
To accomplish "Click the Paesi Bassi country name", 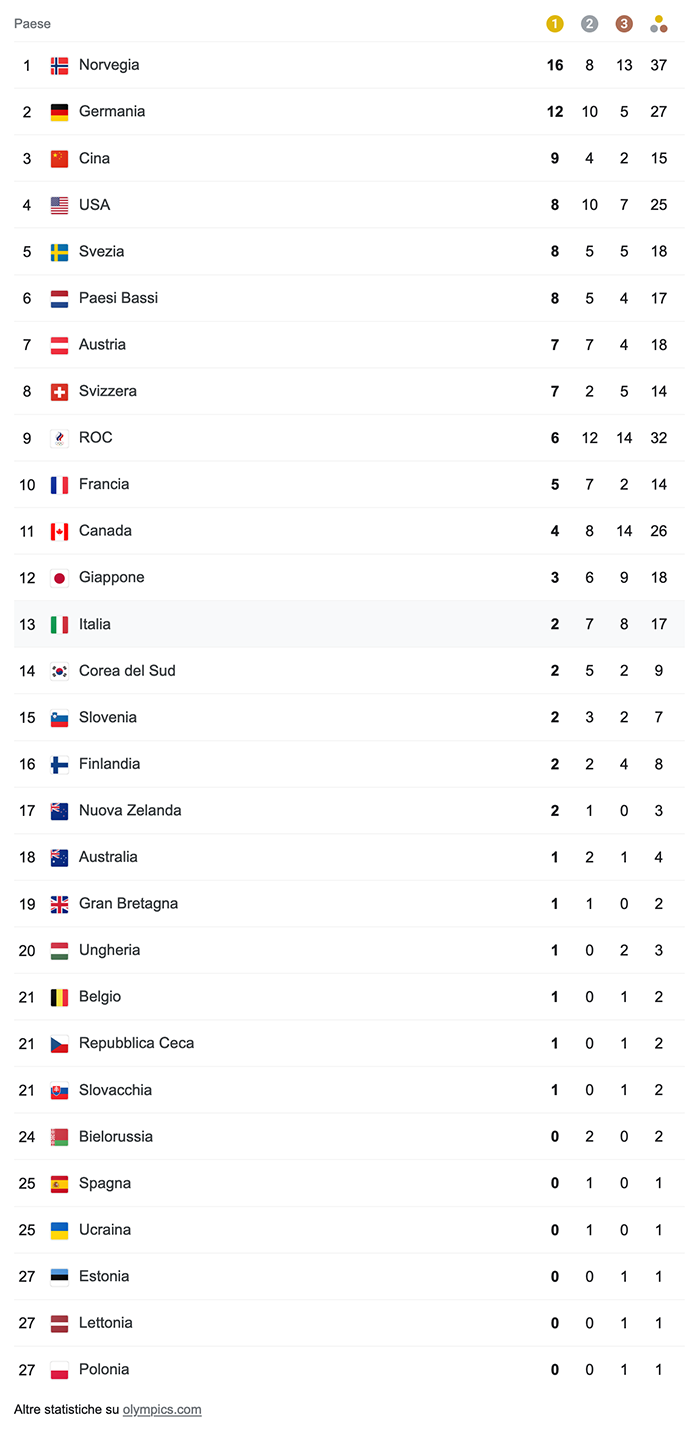I will click(118, 298).
